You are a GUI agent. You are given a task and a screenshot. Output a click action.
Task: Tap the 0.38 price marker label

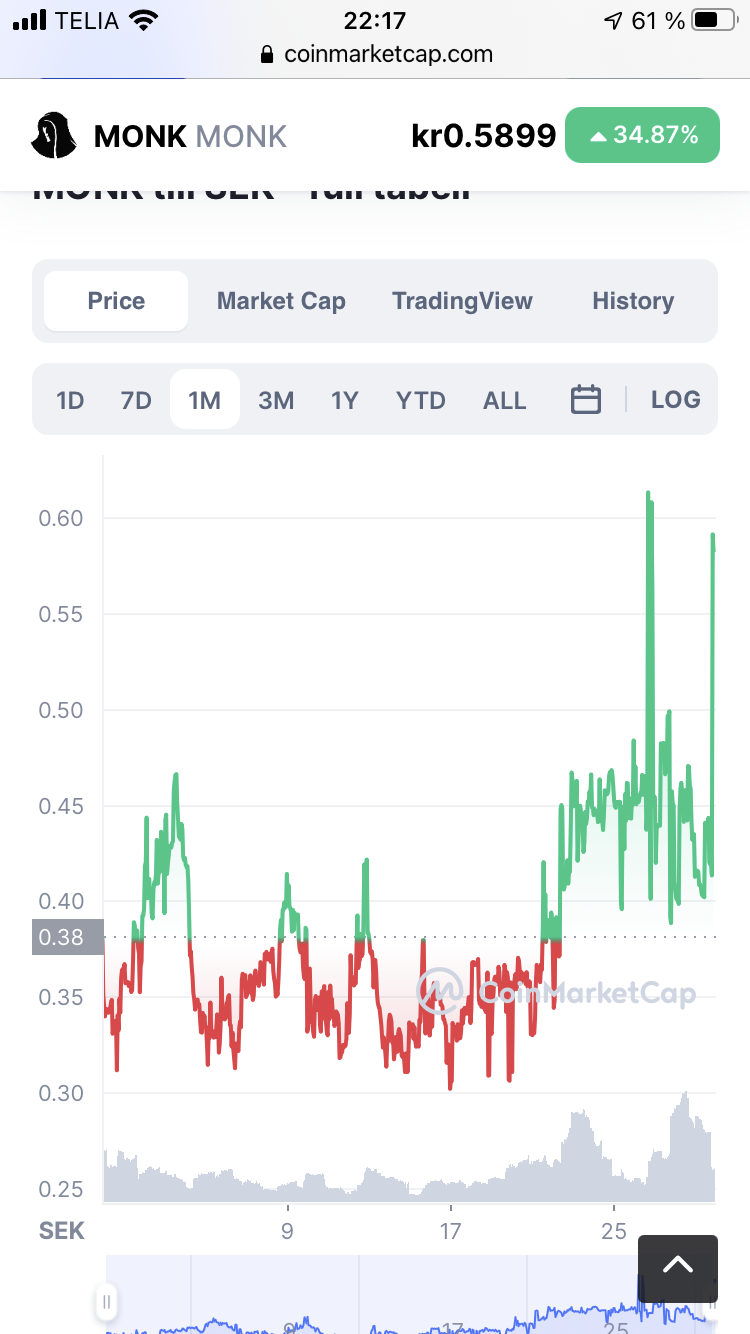click(x=67, y=937)
